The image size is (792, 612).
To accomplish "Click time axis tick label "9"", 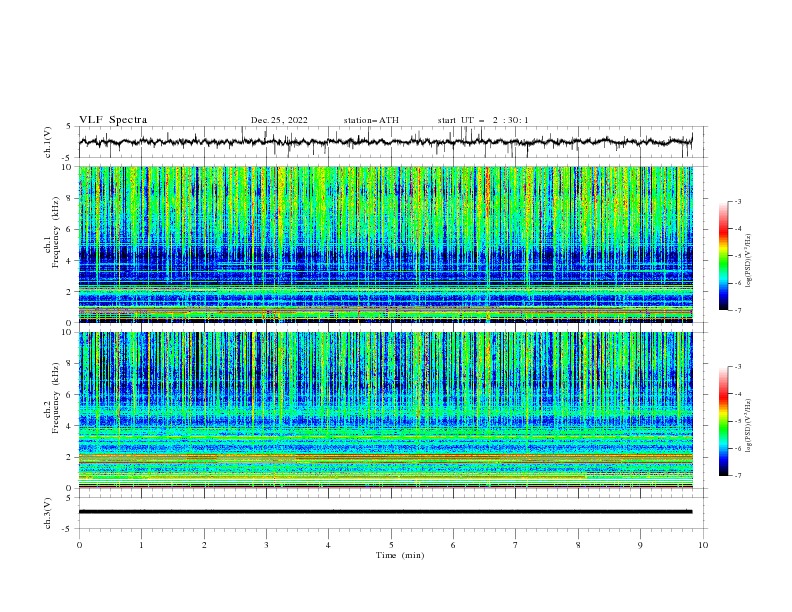I will pyautogui.click(x=640, y=545).
